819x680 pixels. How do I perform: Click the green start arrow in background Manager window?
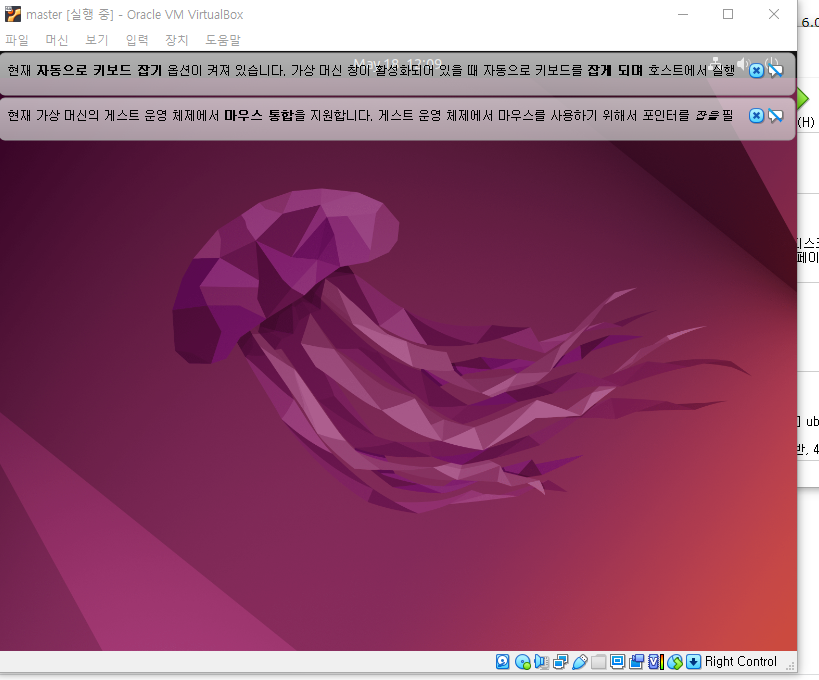tap(803, 98)
